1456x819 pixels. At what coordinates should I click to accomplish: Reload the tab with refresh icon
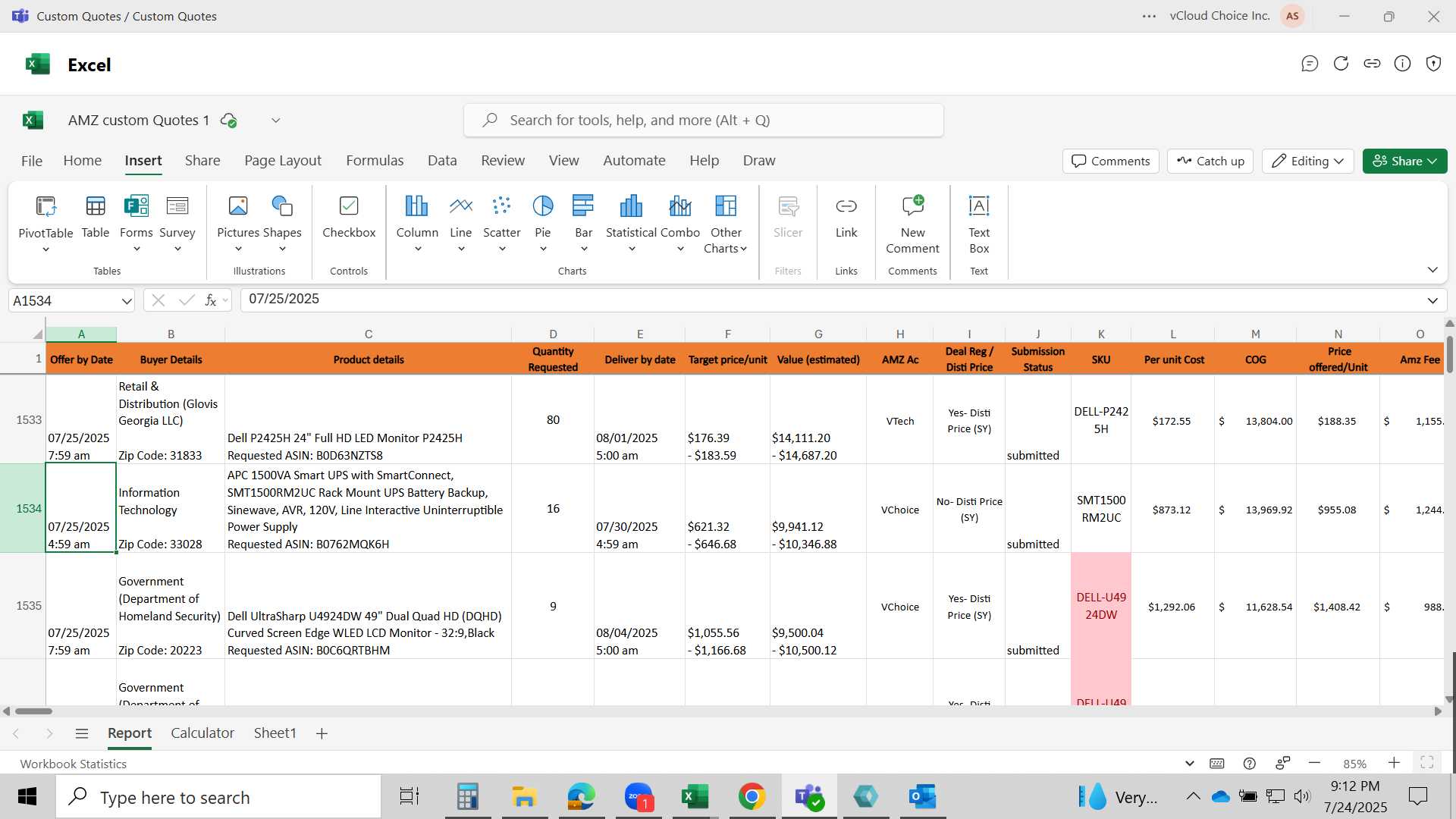1341,64
